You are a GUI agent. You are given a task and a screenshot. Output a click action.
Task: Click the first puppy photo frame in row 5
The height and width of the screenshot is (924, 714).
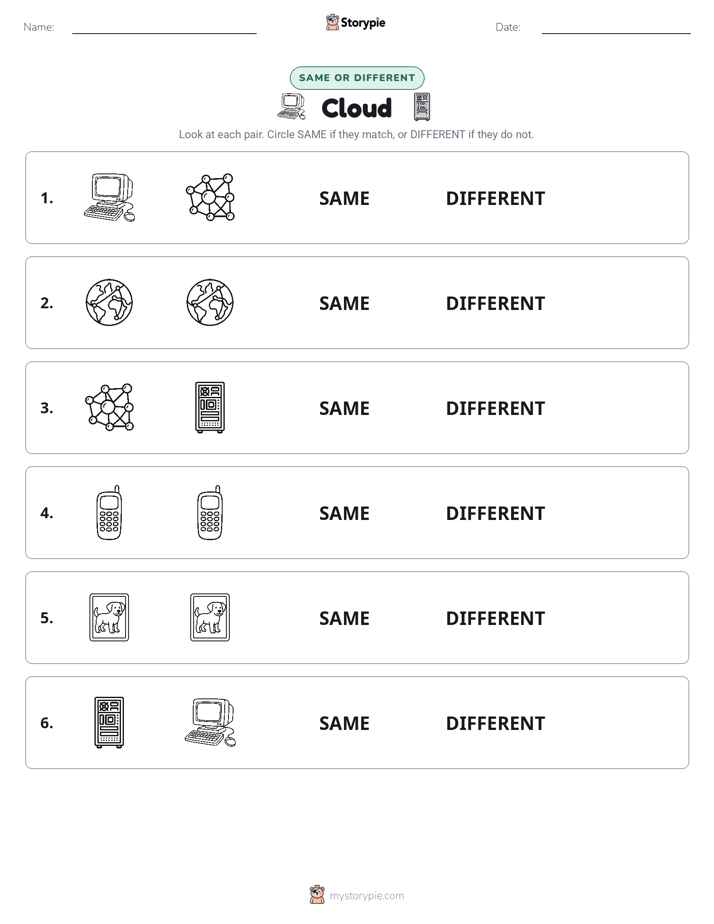[x=109, y=617]
